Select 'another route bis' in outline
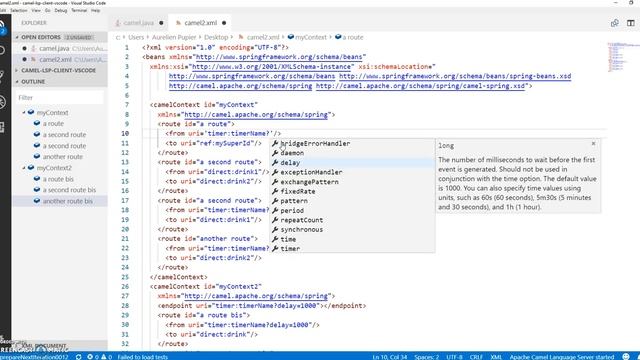 60,201
